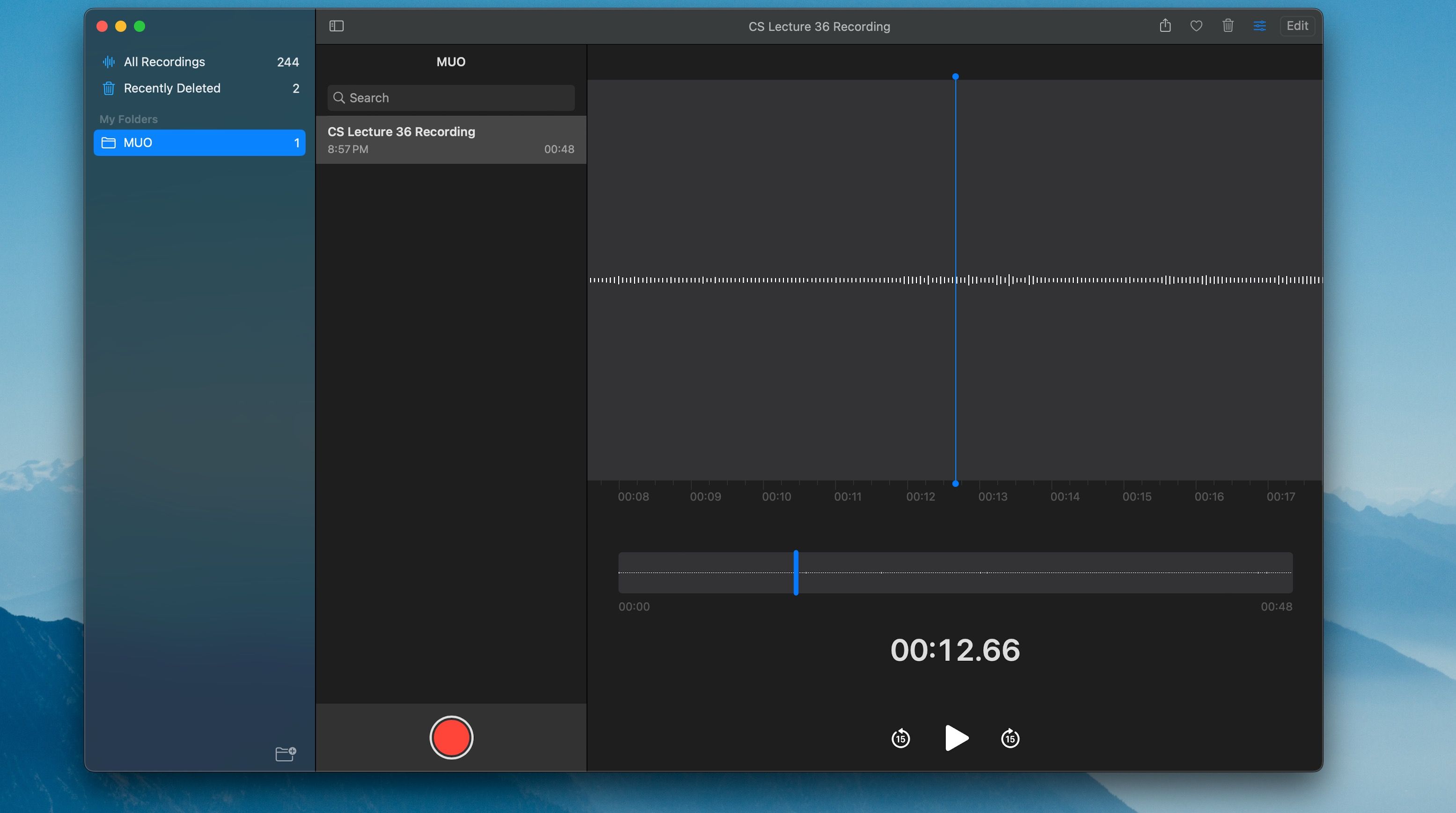Toggle the sidebar visibility
Screen dimensions: 1456x813
[x=336, y=26]
